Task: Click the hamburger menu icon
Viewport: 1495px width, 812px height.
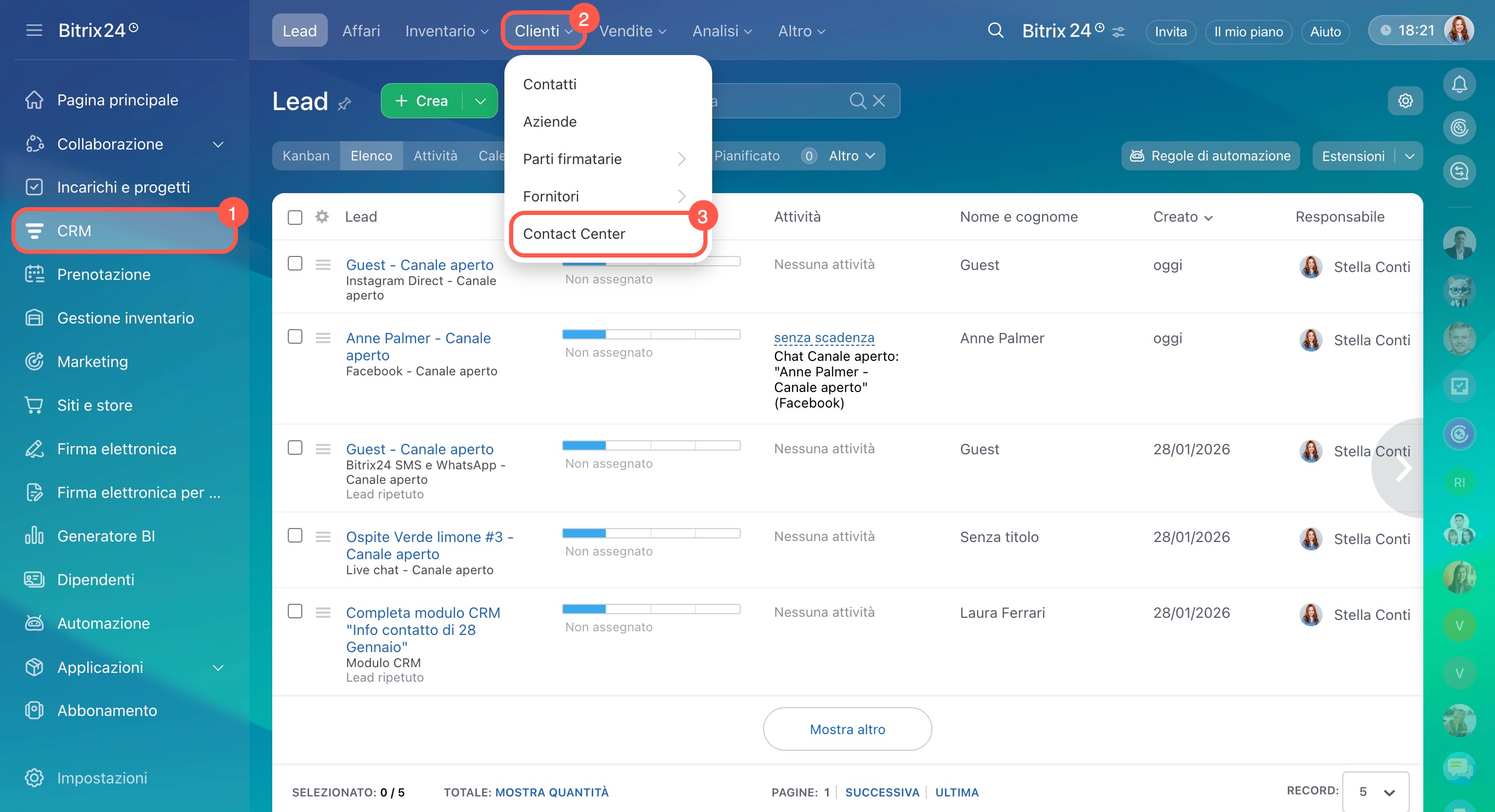Action: coord(34,30)
